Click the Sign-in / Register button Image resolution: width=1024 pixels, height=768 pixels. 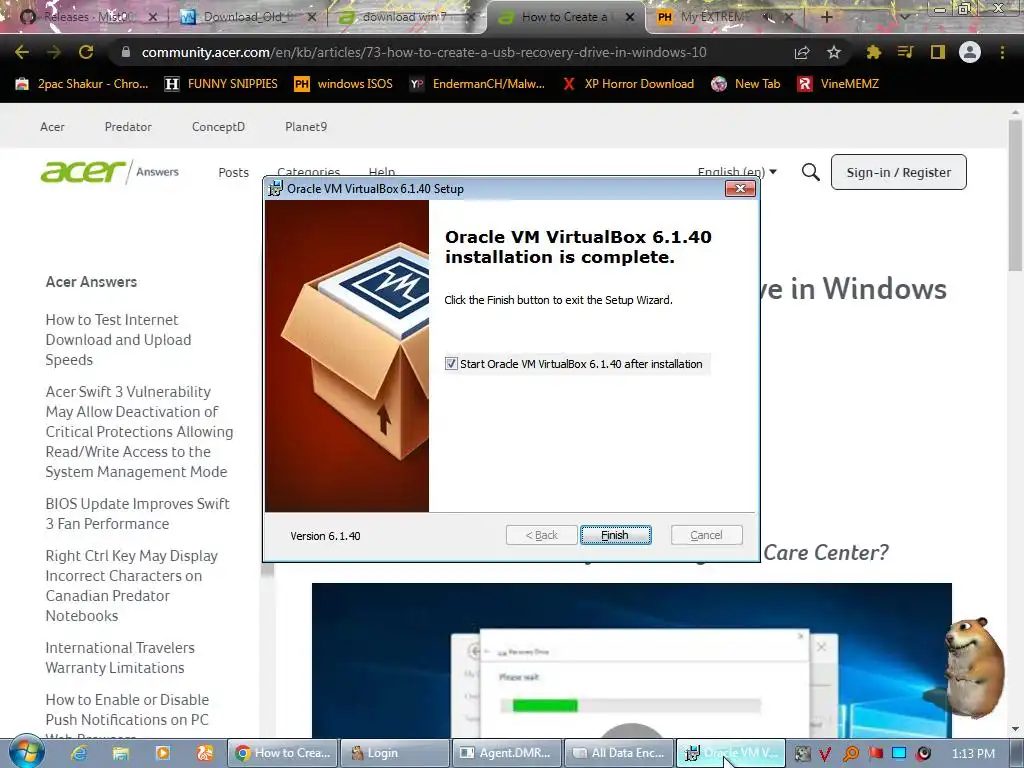(899, 172)
